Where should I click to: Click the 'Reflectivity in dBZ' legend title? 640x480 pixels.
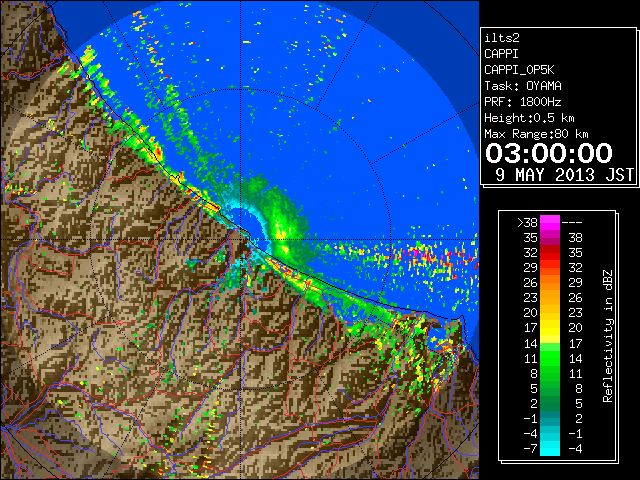coord(608,336)
